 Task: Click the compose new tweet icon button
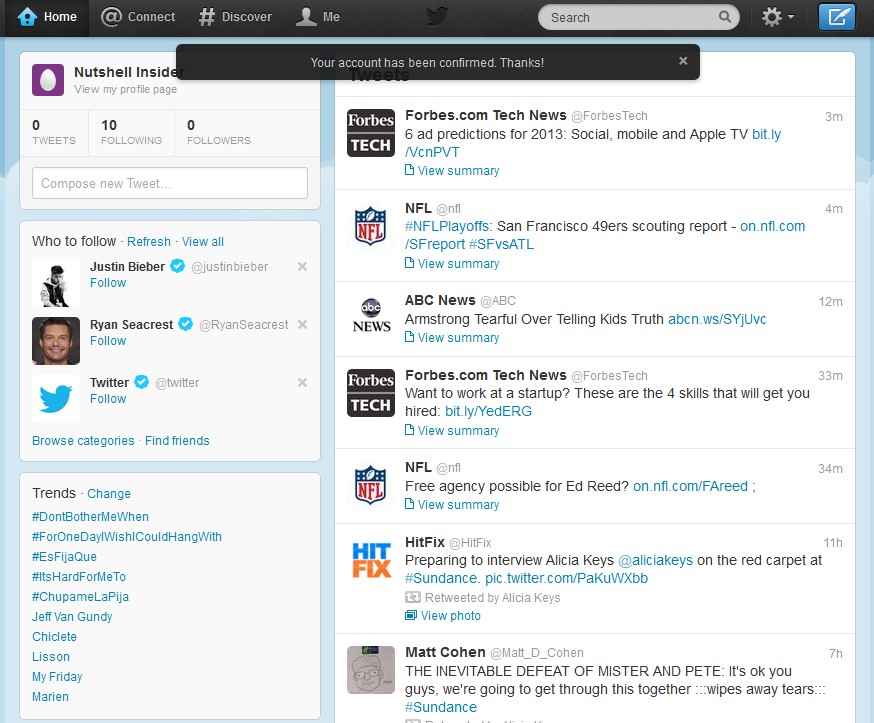coord(837,17)
